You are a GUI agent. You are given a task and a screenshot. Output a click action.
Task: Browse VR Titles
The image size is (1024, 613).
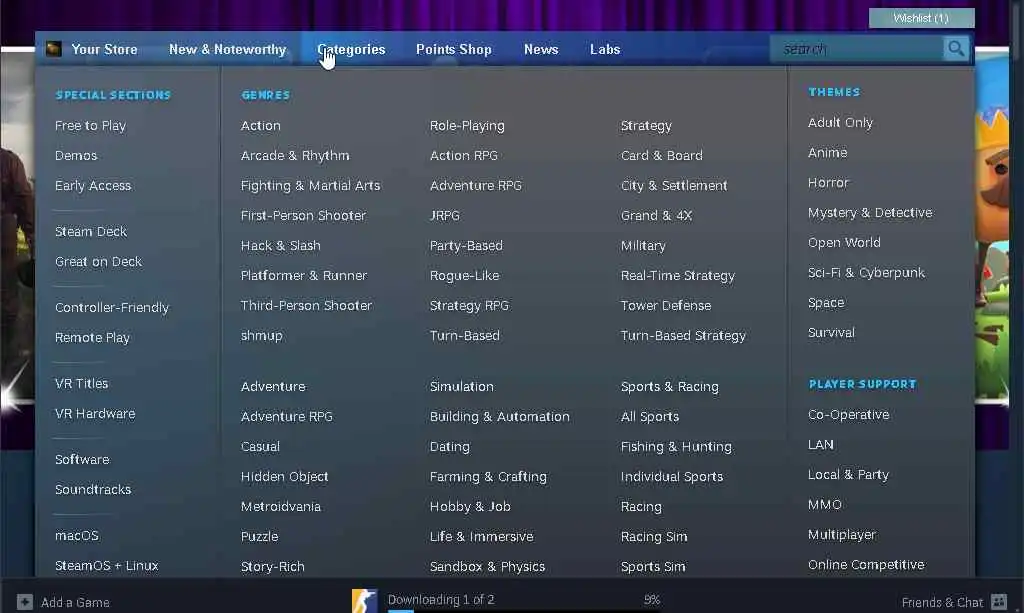tap(81, 383)
